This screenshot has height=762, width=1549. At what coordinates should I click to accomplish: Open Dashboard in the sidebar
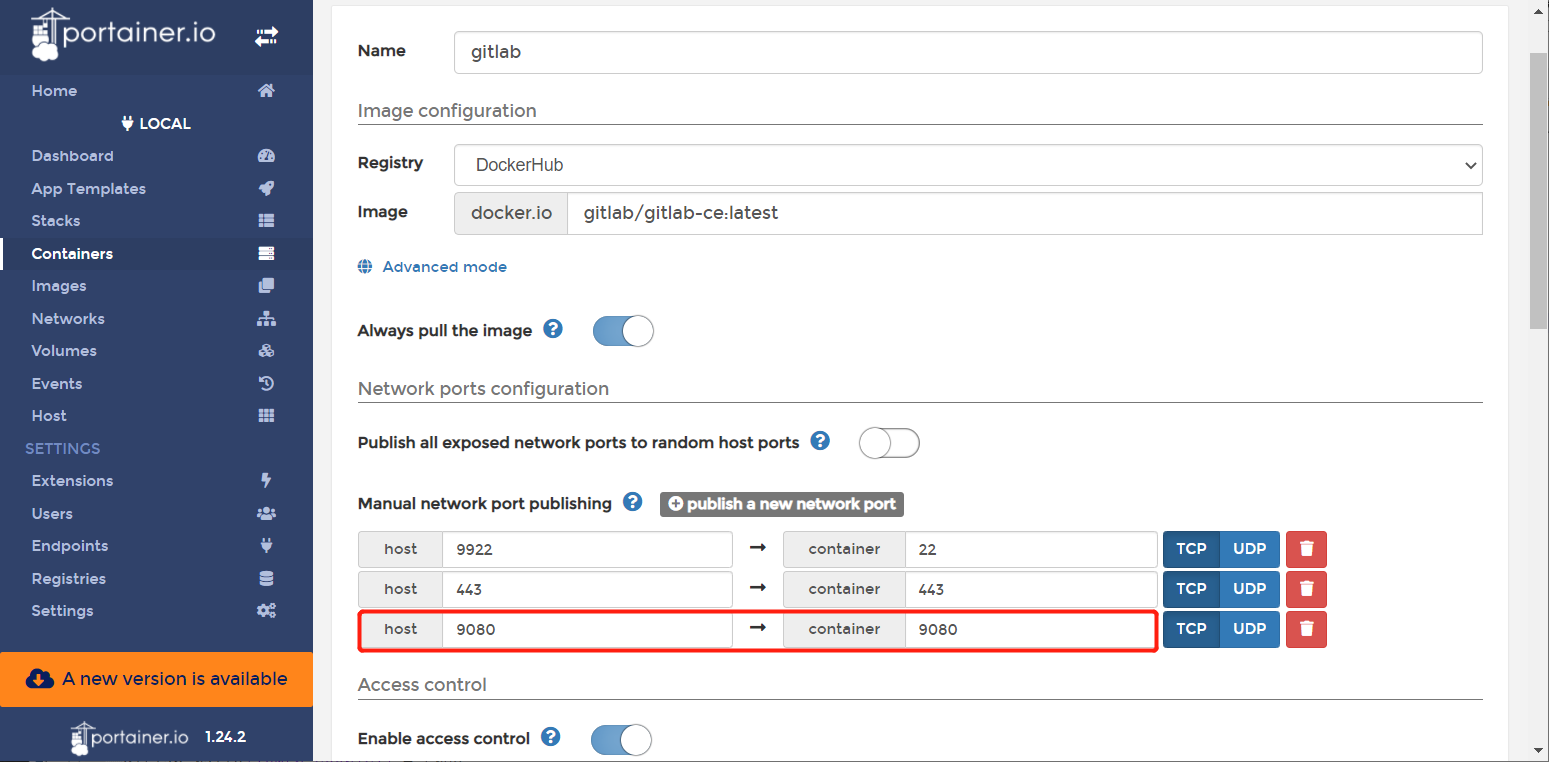(72, 156)
